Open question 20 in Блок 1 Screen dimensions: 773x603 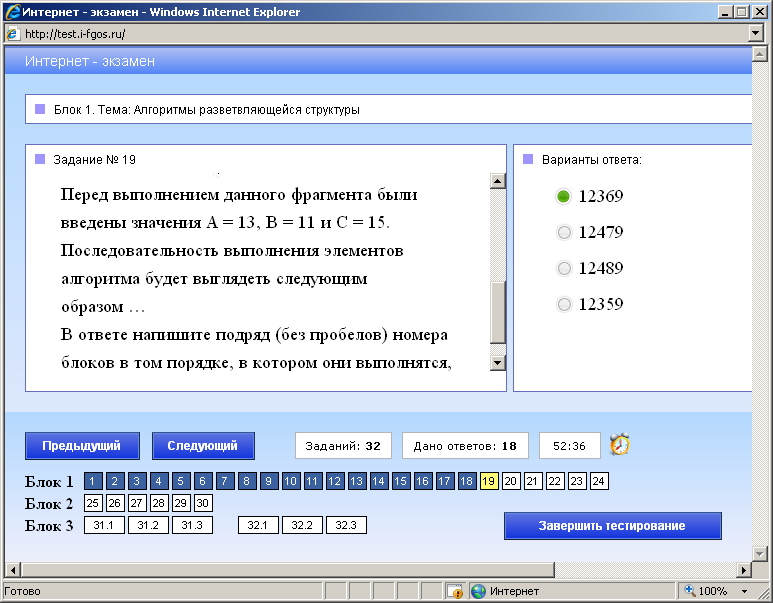pos(511,481)
